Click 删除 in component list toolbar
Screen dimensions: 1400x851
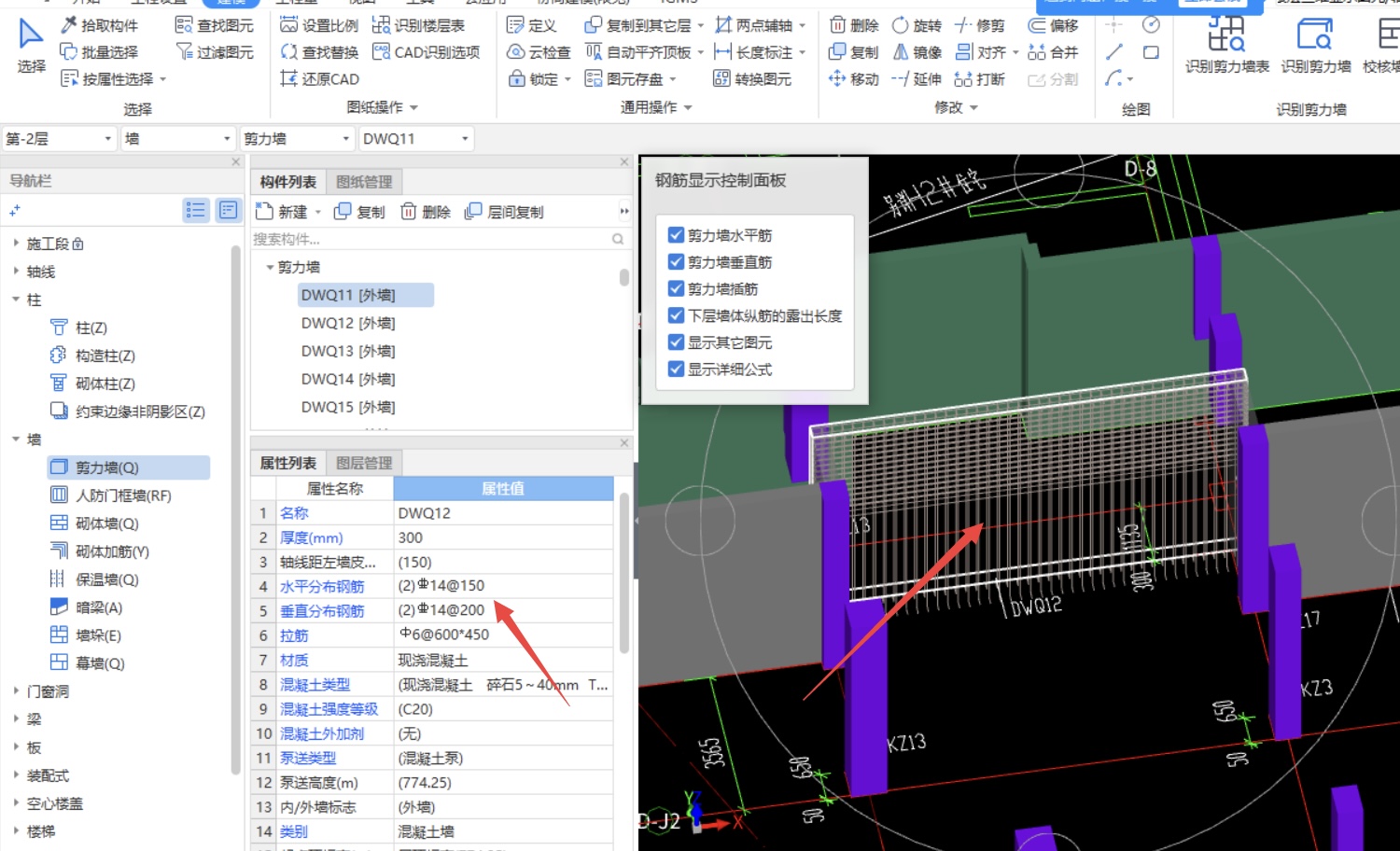pos(426,212)
